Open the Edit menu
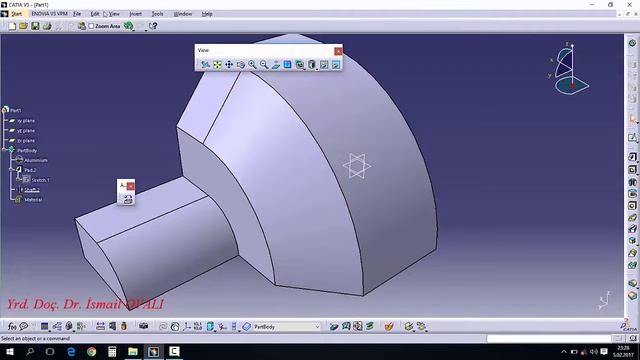Image resolution: width=640 pixels, height=360 pixels. coord(95,14)
